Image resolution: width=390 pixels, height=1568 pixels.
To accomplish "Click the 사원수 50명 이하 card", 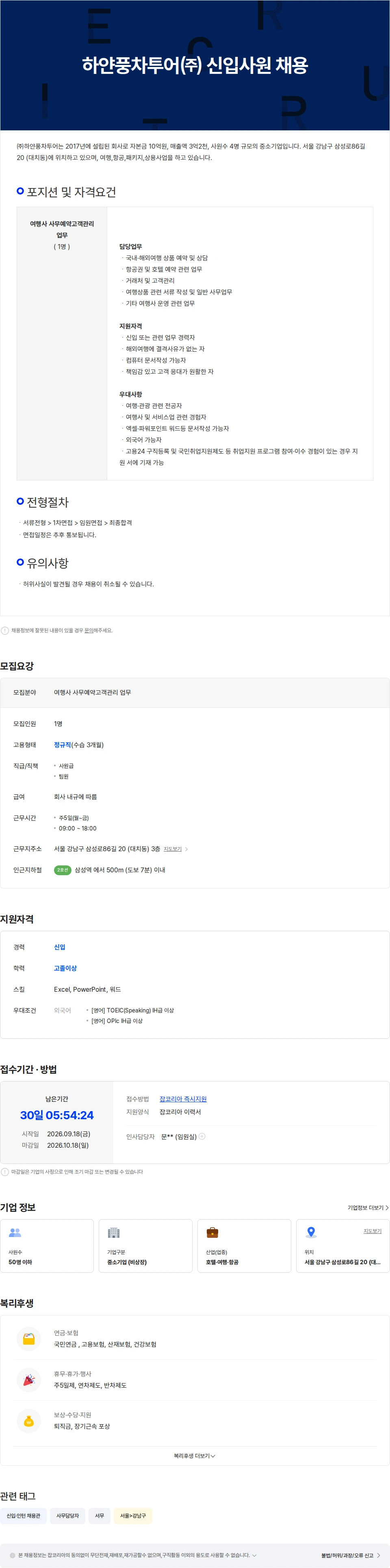I will pyautogui.click(x=47, y=1246).
